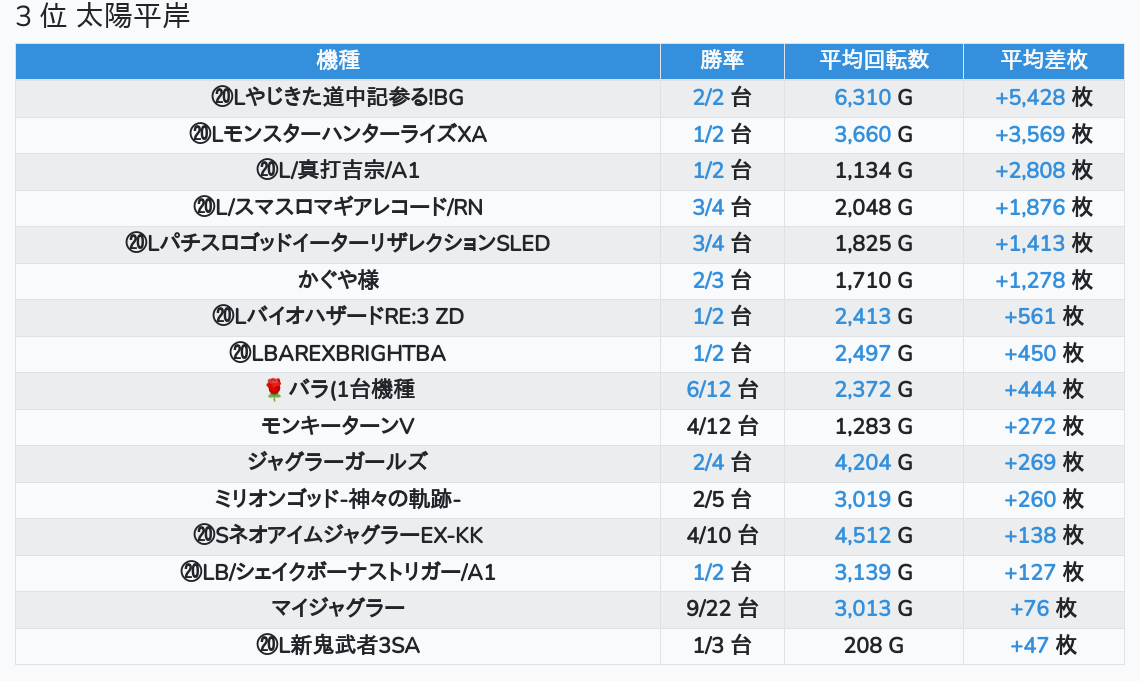Select the +47 枚 value for 新鬼武者3SA
This screenshot has width=1140, height=681.
click(1043, 645)
